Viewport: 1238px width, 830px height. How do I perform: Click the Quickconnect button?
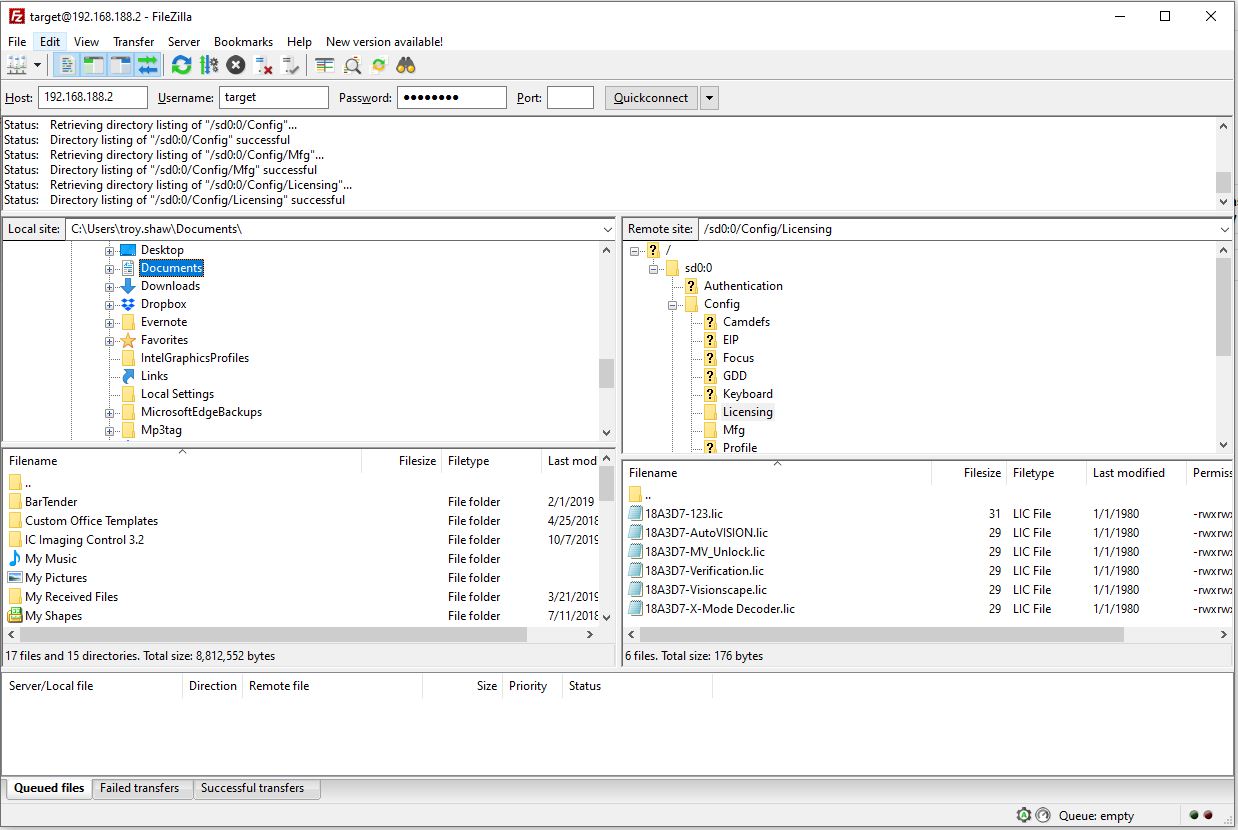pos(651,97)
